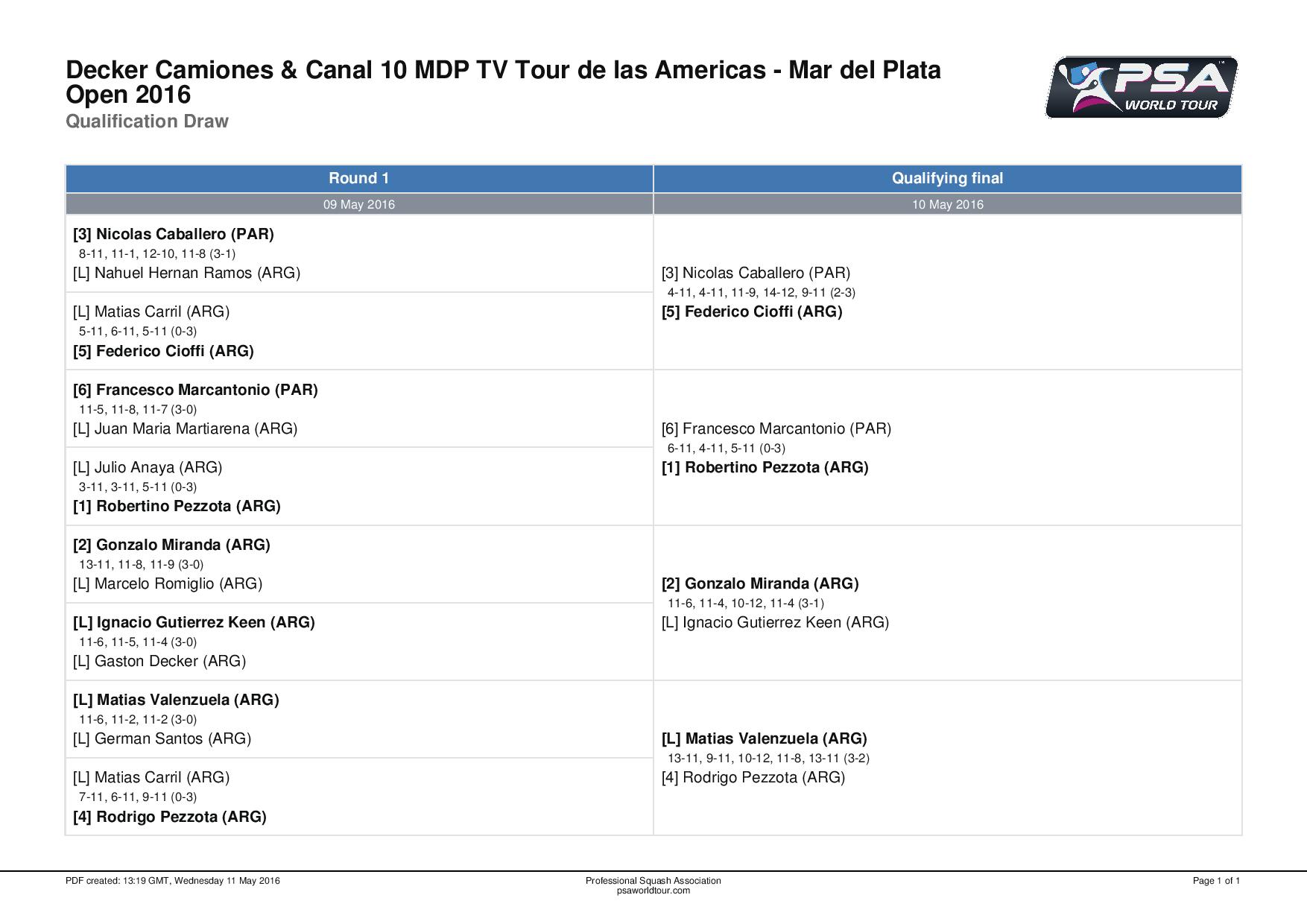Click the psaworldtour.com footer link
Viewport: 1307px width, 924px height.
click(x=653, y=890)
